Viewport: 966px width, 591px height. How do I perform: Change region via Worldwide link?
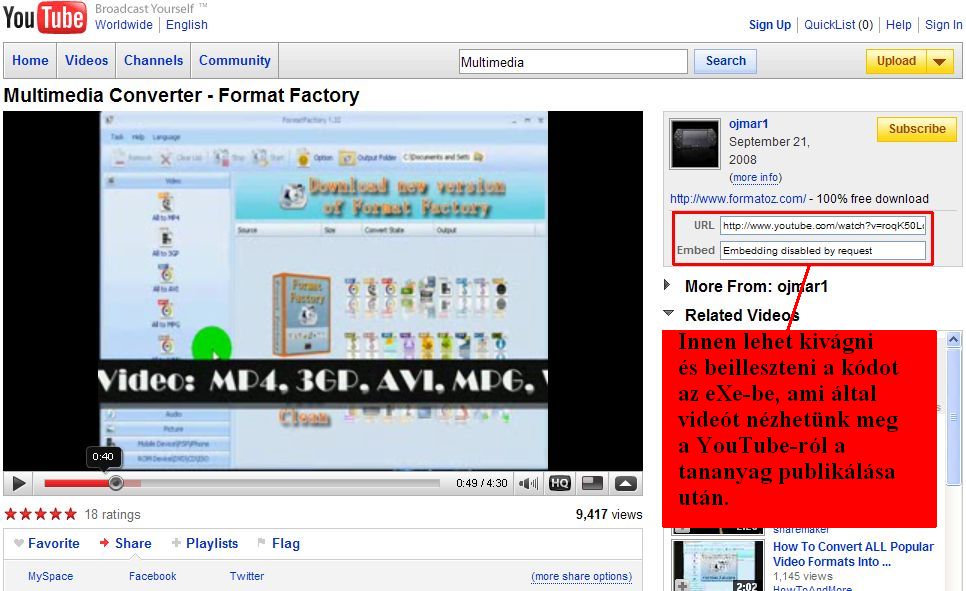[x=124, y=25]
